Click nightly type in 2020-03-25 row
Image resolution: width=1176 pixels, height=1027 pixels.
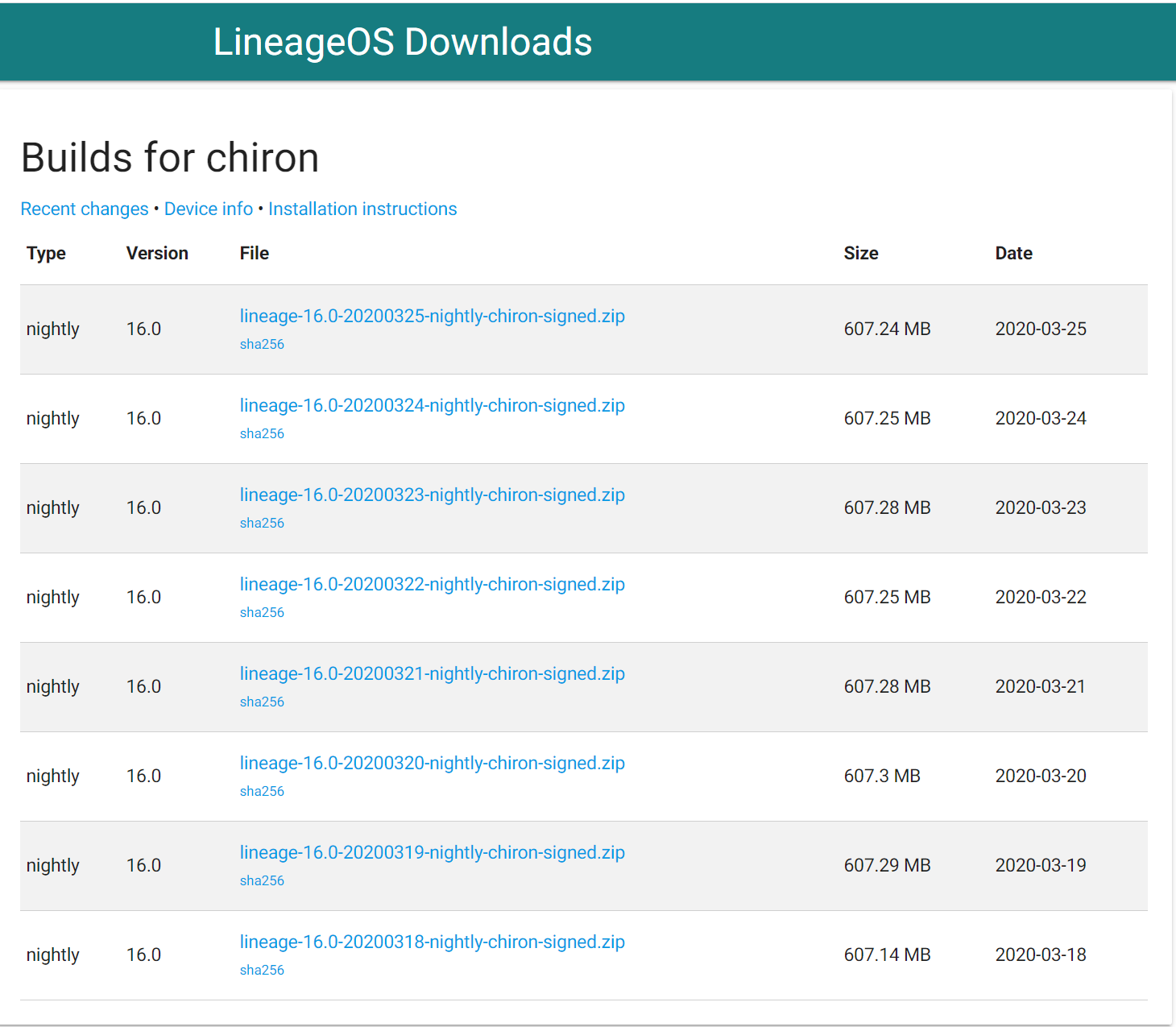point(53,330)
